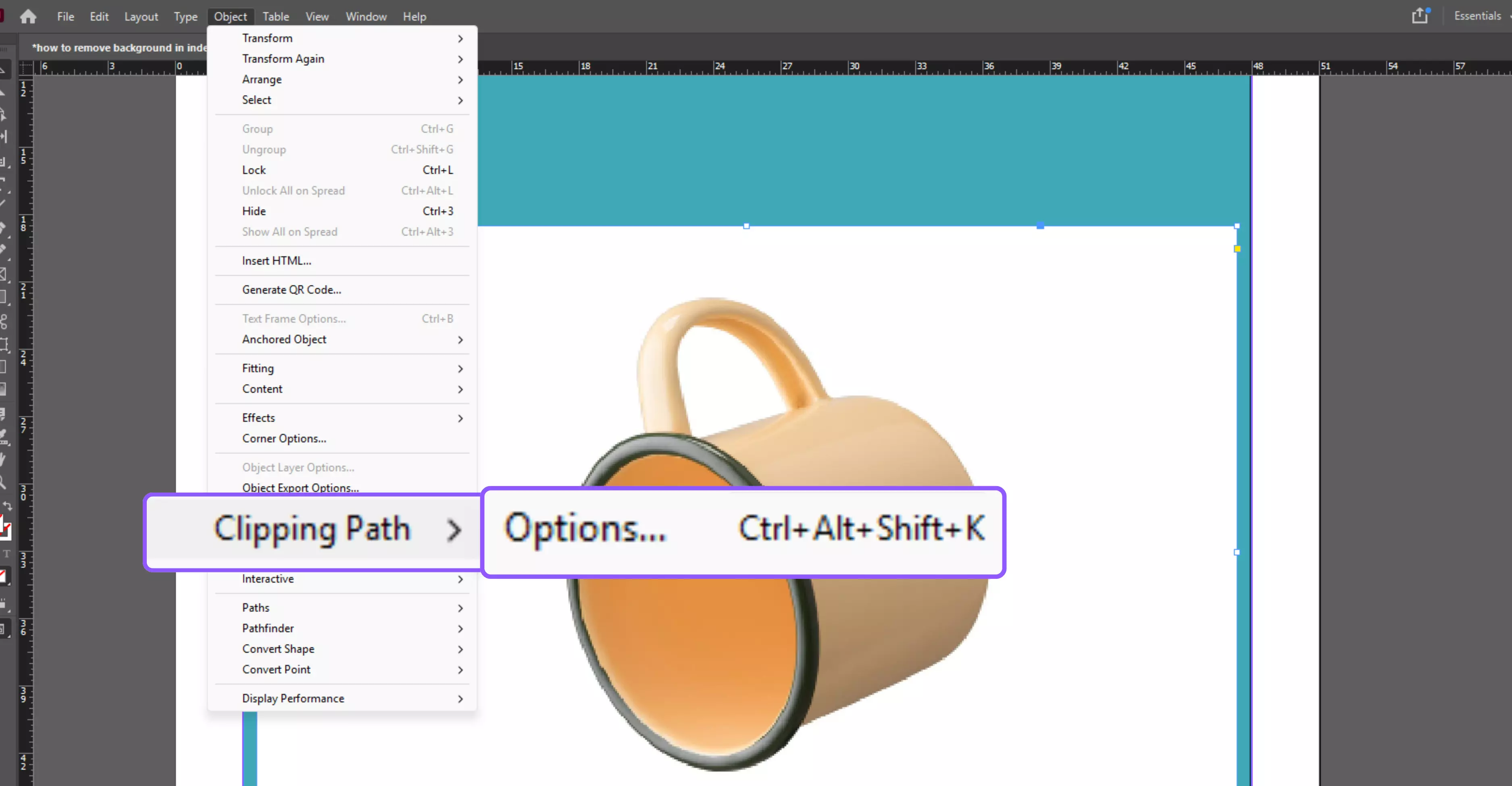The height and width of the screenshot is (786, 1512).
Task: Click Generate QR Code... menu entry
Action: 291,290
